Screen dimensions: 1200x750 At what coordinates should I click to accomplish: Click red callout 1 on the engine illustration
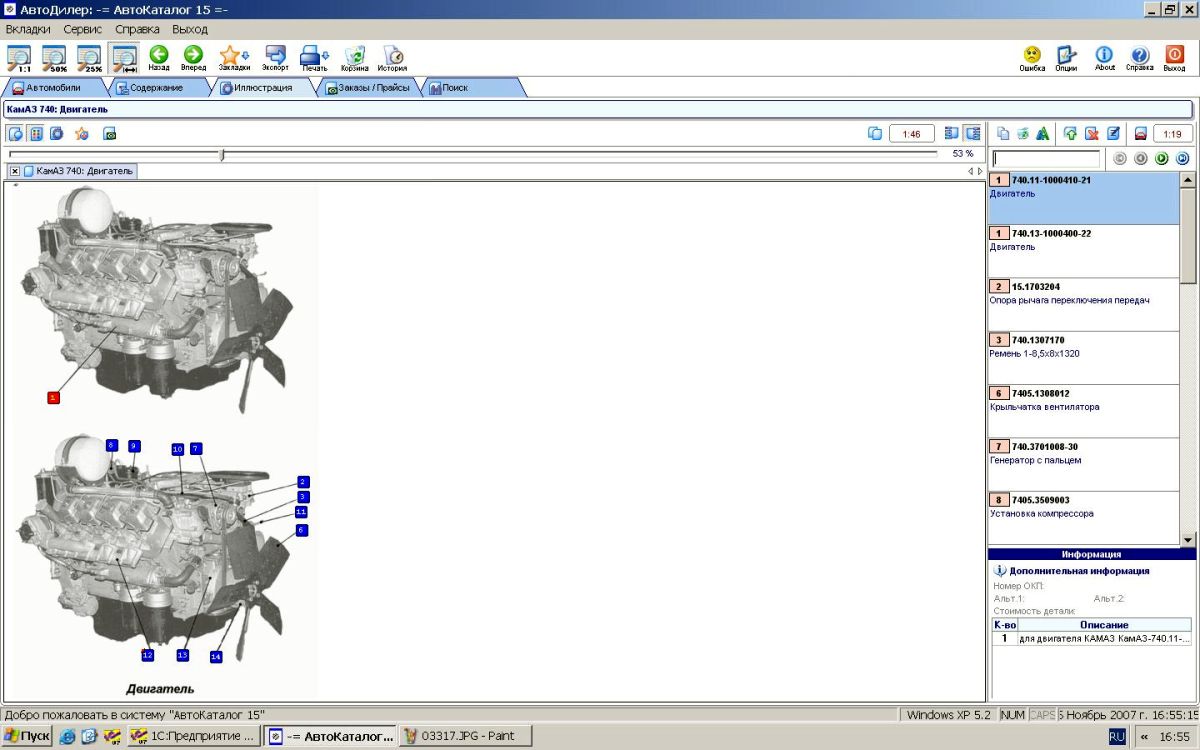tap(53, 397)
